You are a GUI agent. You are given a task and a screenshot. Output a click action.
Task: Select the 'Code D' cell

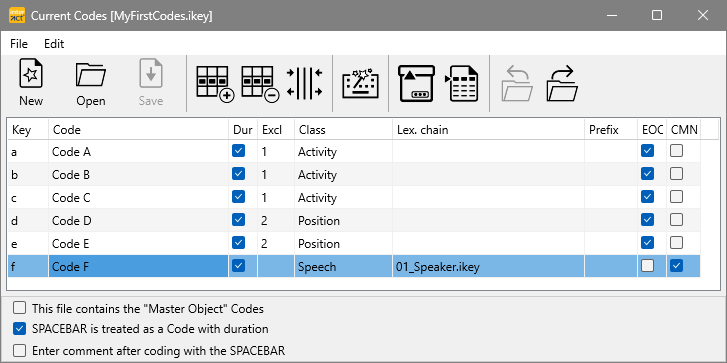[x=139, y=220]
